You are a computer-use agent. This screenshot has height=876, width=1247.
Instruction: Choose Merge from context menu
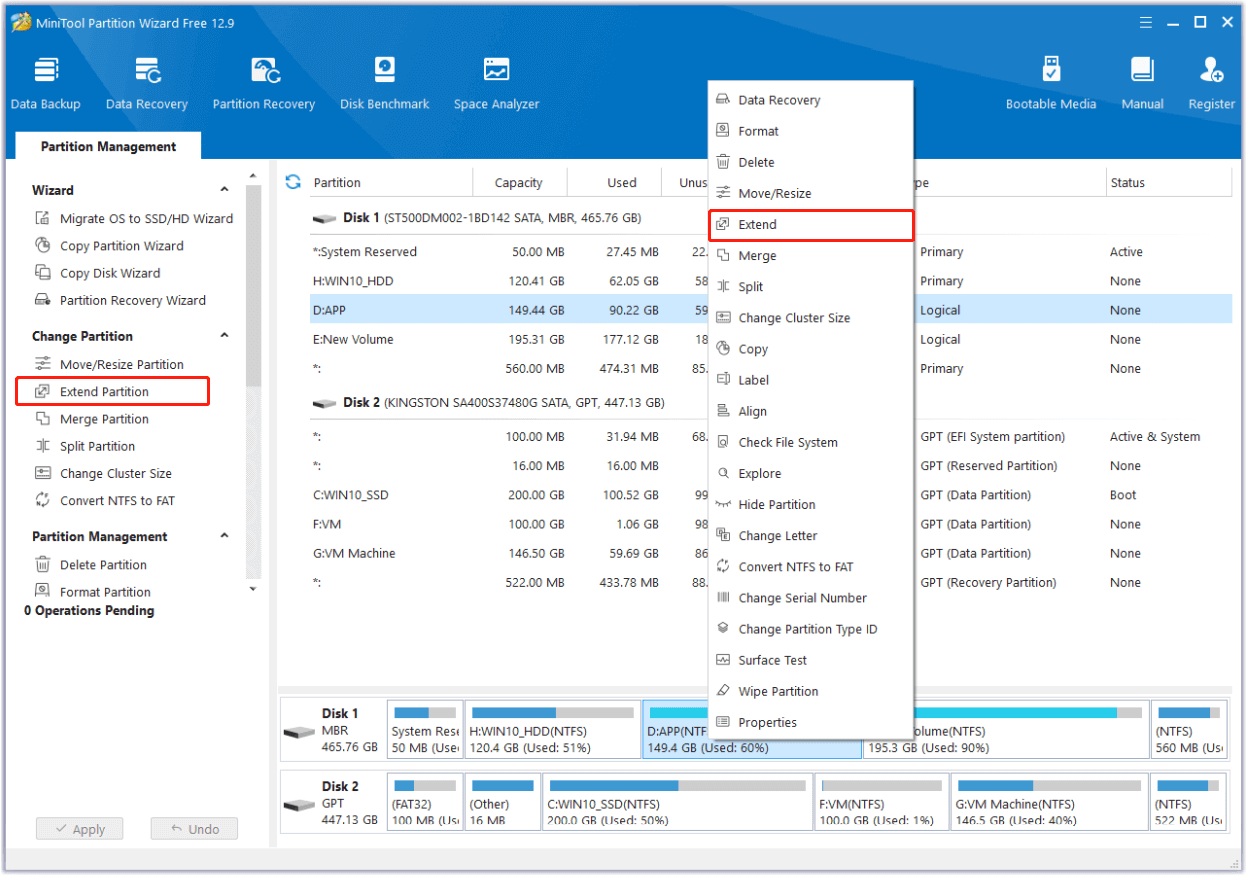pyautogui.click(x=811, y=255)
